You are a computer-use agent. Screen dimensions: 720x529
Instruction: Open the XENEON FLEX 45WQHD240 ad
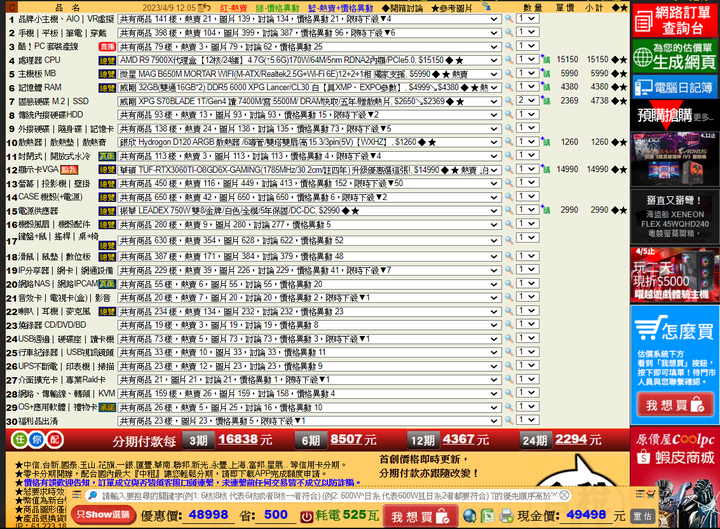[x=674, y=217]
